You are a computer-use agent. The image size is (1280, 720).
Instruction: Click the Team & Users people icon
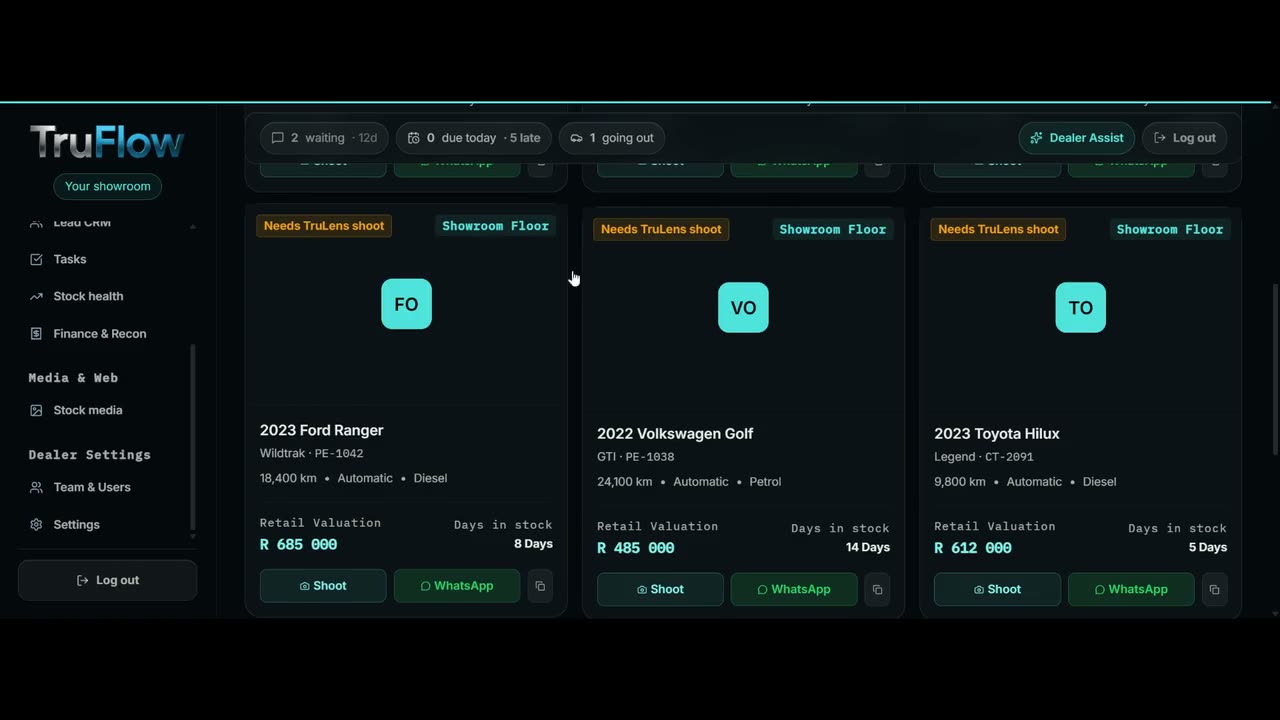37,487
